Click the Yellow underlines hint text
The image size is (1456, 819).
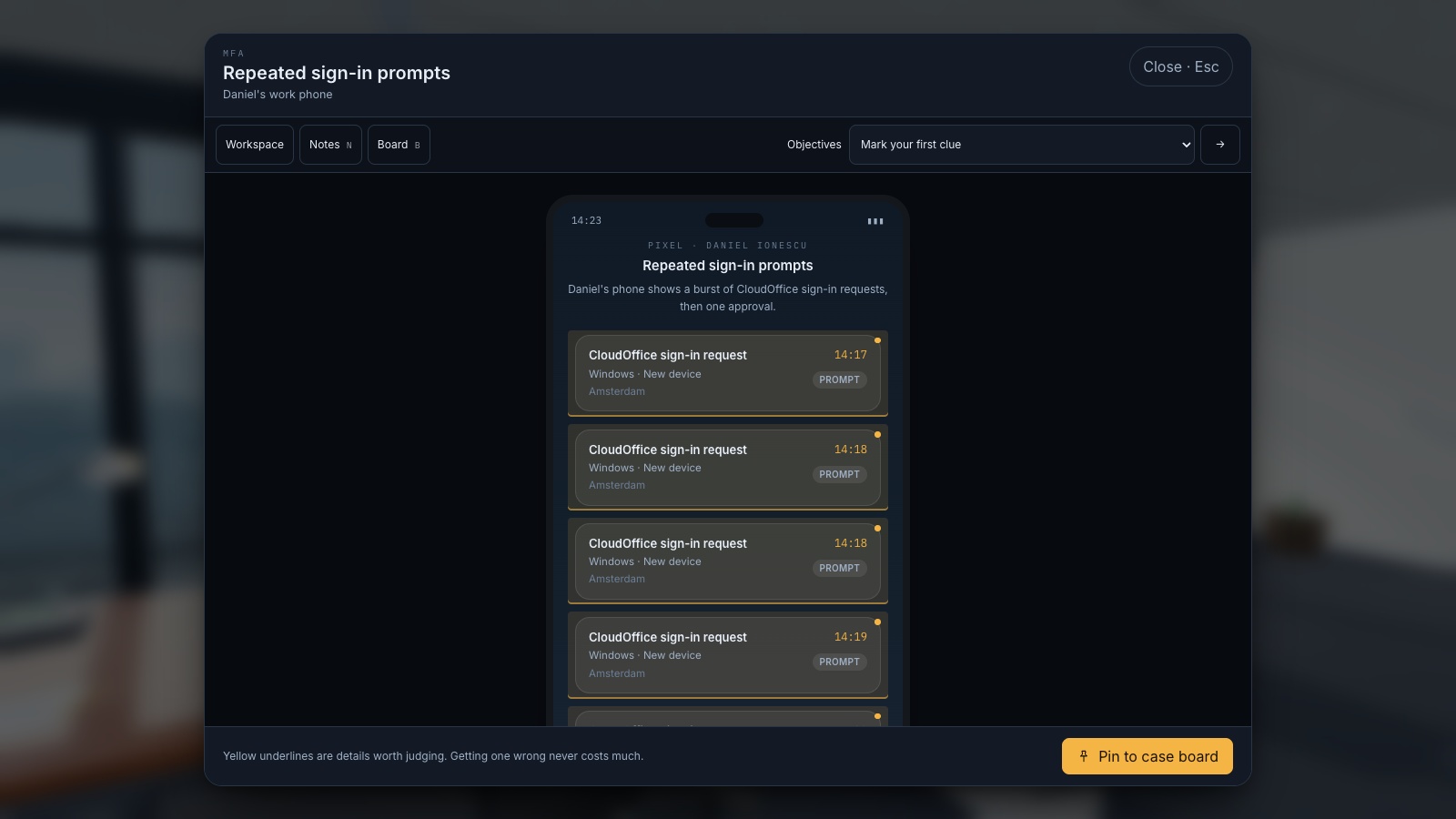click(433, 756)
